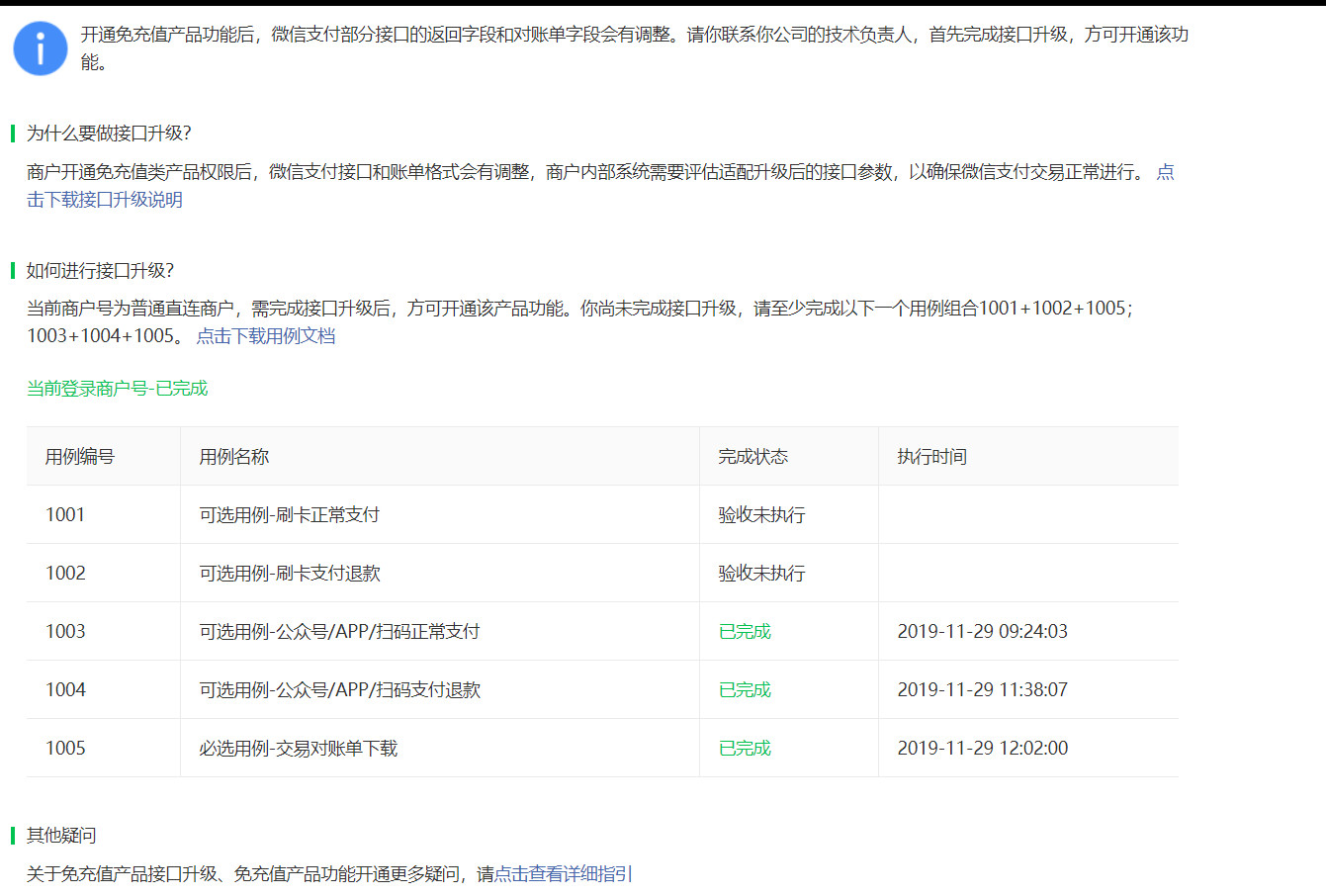This screenshot has width=1326, height=896.
Task: Click the blue info icon at top
Action: click(x=41, y=48)
